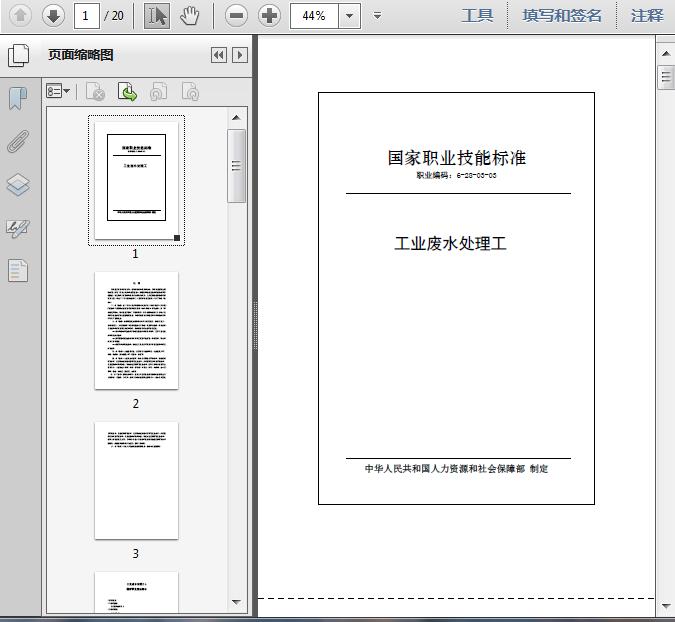The width and height of the screenshot is (675, 622).
Task: Open the 填写和签名 pane
Action: pos(562,16)
